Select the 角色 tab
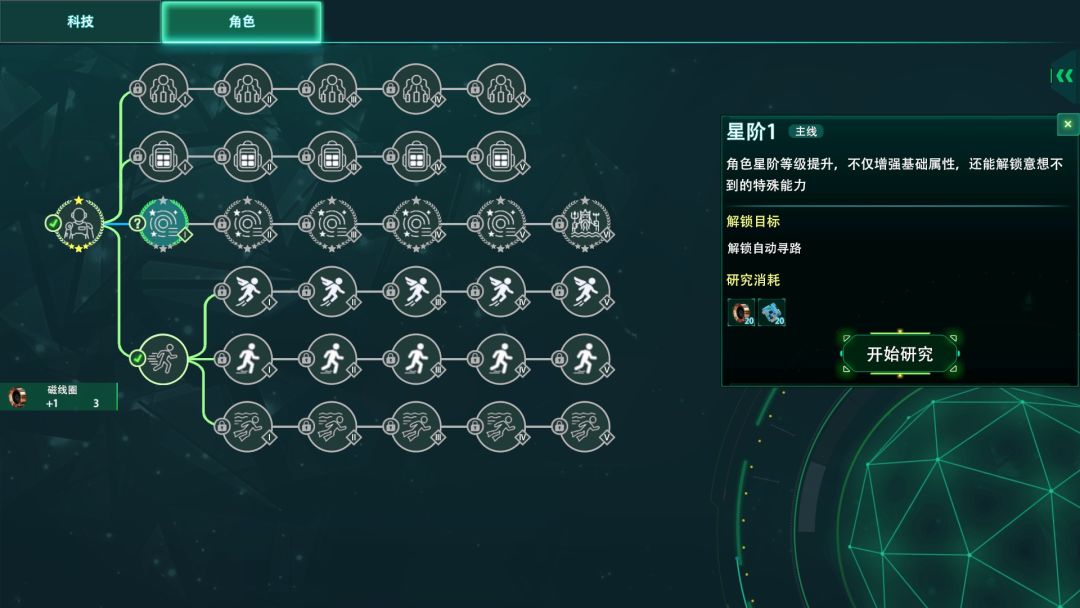The width and height of the screenshot is (1080, 608). pos(242,21)
